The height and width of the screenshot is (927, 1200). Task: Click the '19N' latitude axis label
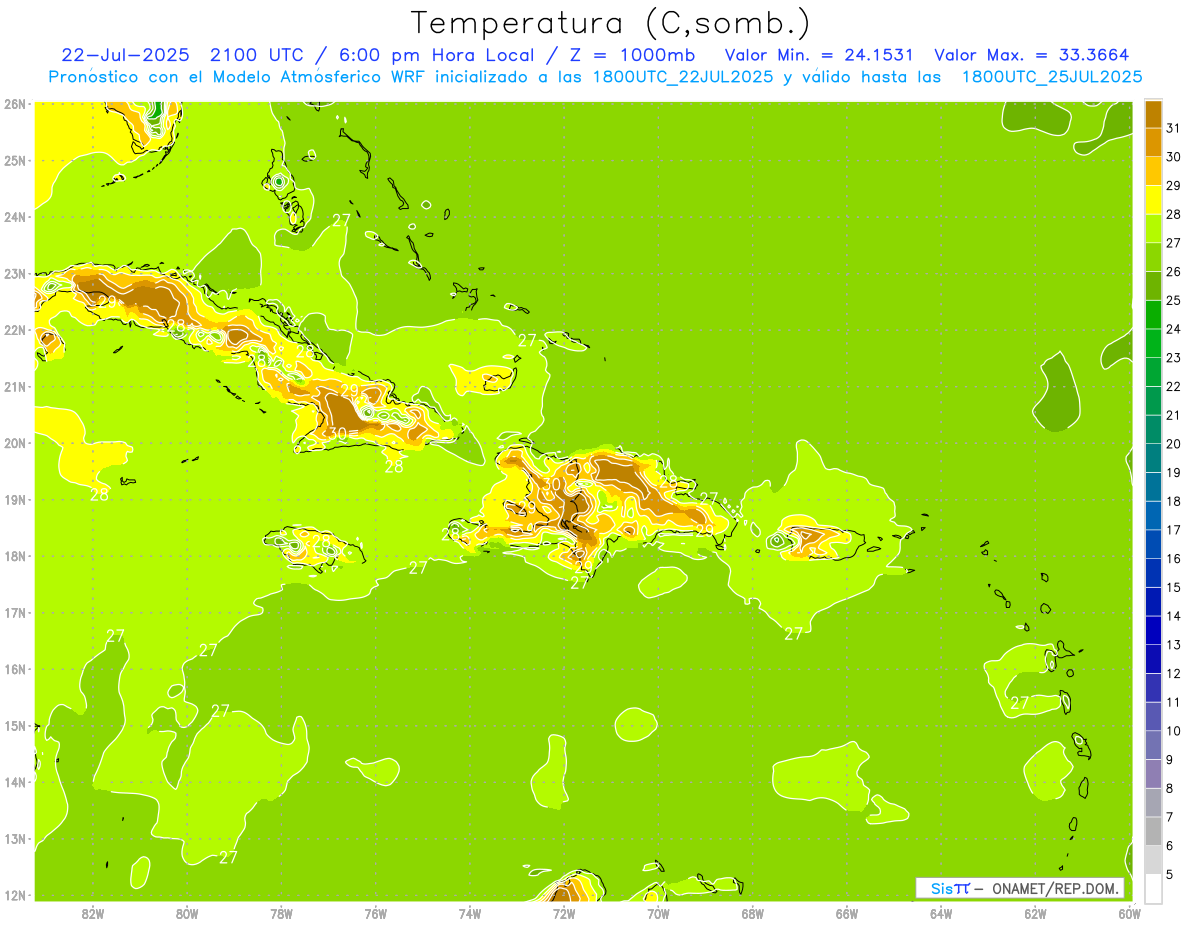[15, 500]
